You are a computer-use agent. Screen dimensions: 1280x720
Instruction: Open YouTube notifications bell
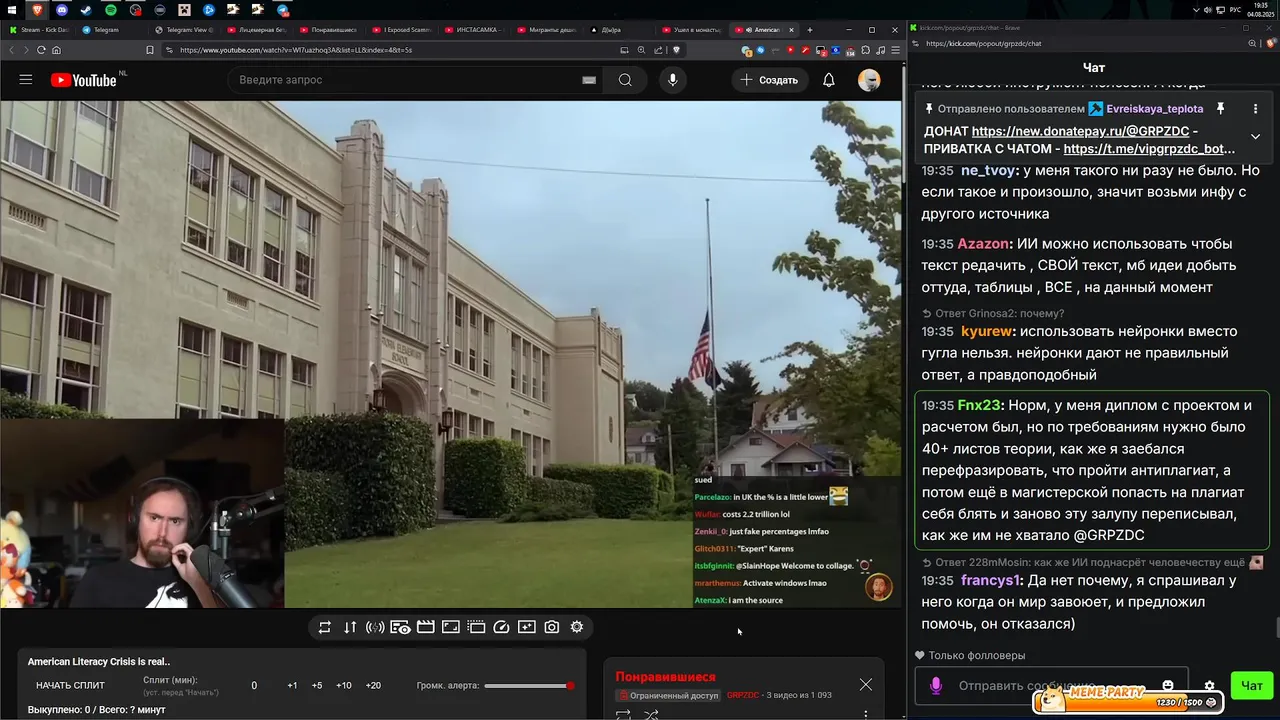(x=829, y=80)
